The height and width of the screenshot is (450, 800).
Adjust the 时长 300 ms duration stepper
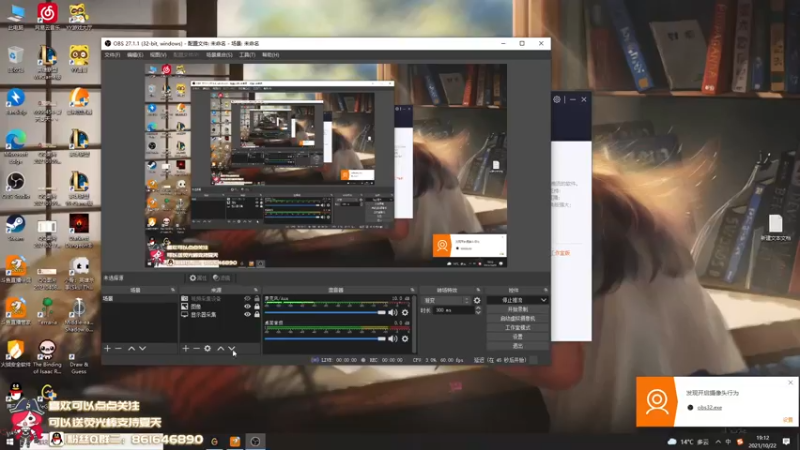pos(478,310)
